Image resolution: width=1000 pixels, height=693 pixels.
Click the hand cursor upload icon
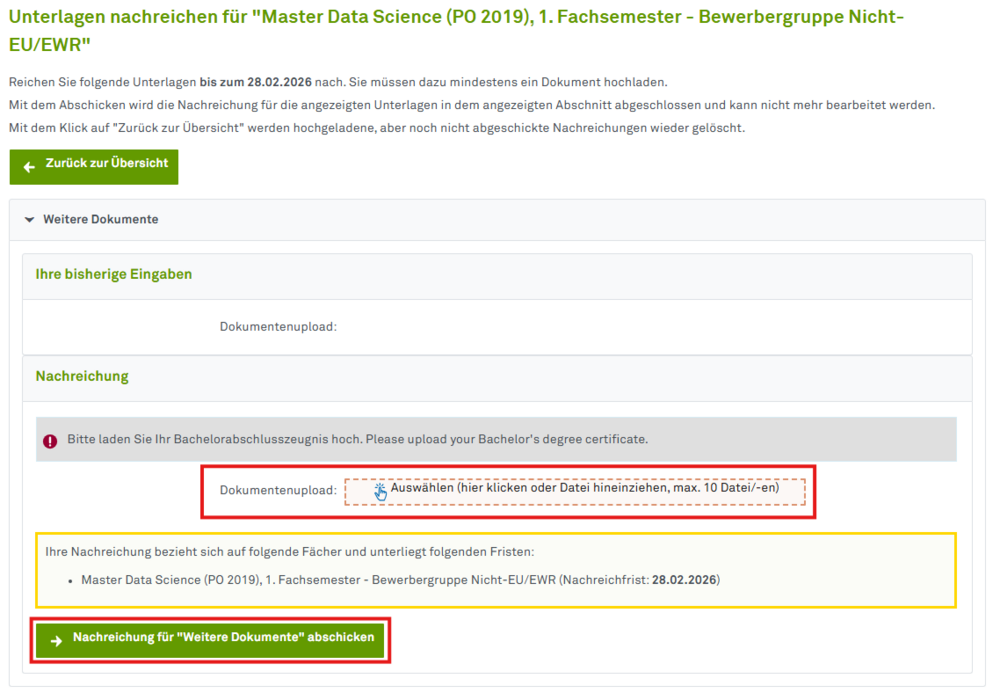(380, 491)
